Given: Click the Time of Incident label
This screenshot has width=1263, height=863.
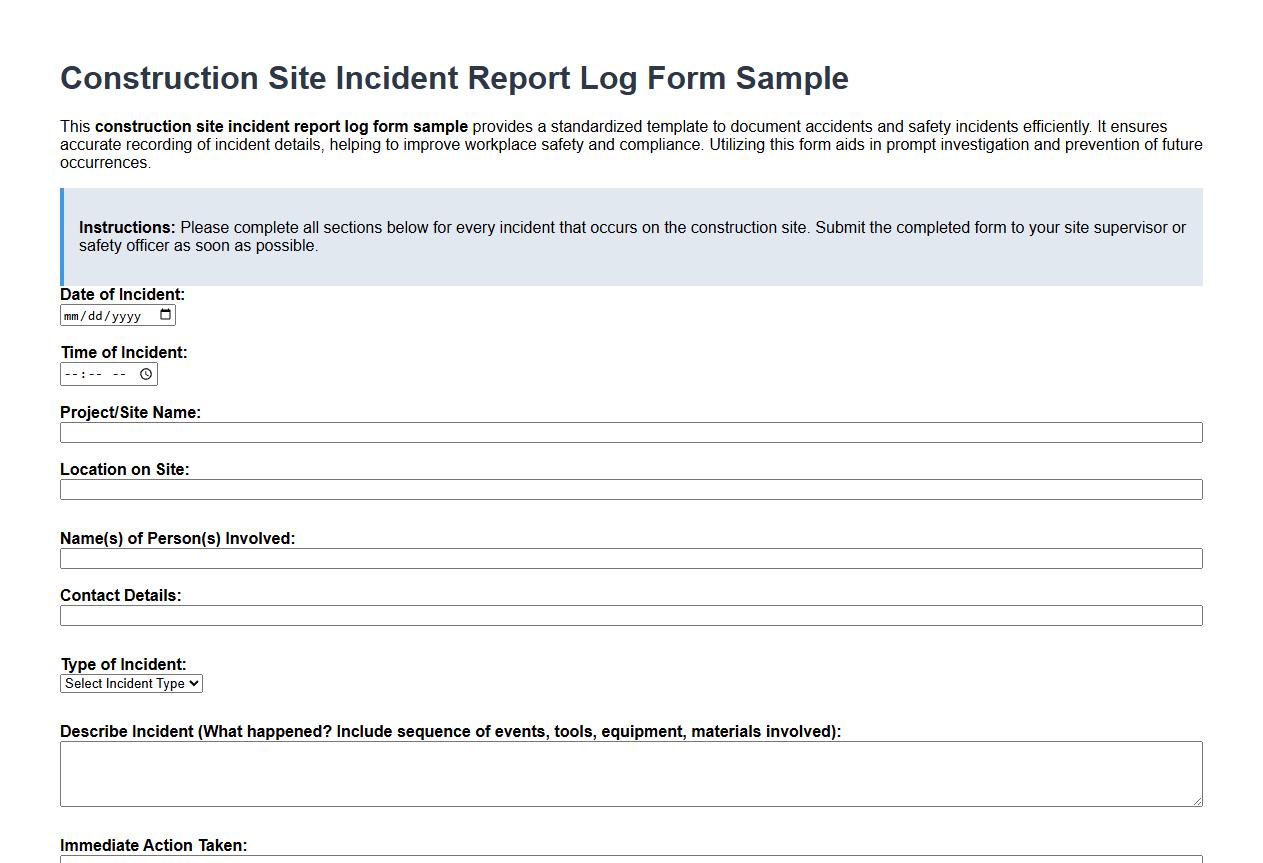Looking at the screenshot, I should (123, 352).
